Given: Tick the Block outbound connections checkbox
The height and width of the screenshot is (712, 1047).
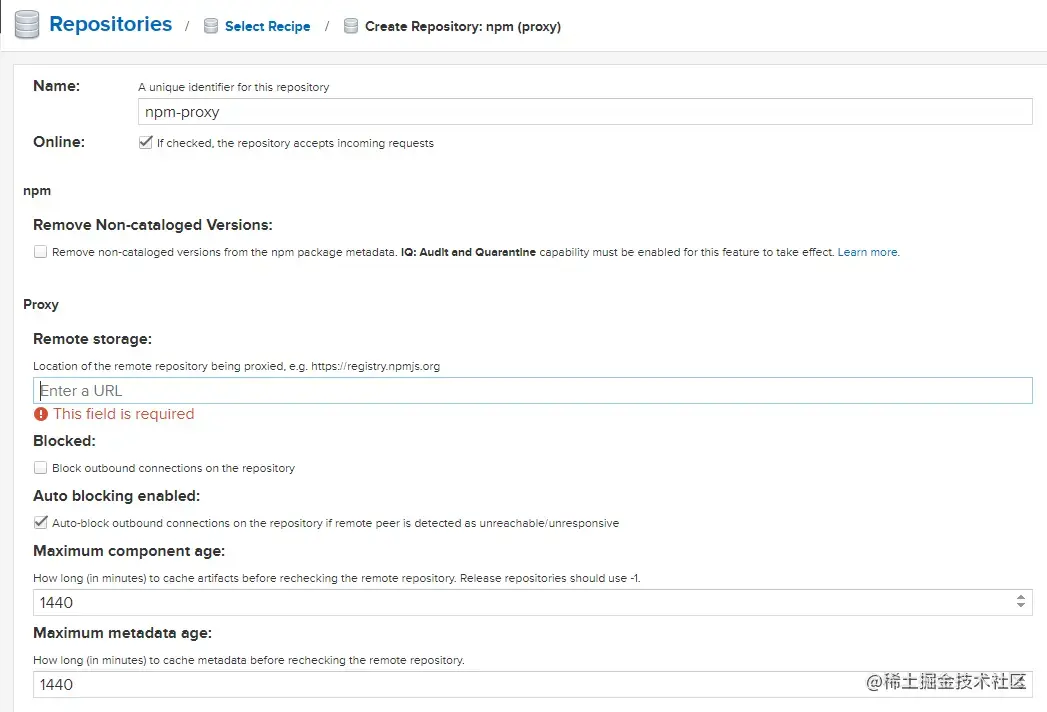Looking at the screenshot, I should [x=41, y=468].
